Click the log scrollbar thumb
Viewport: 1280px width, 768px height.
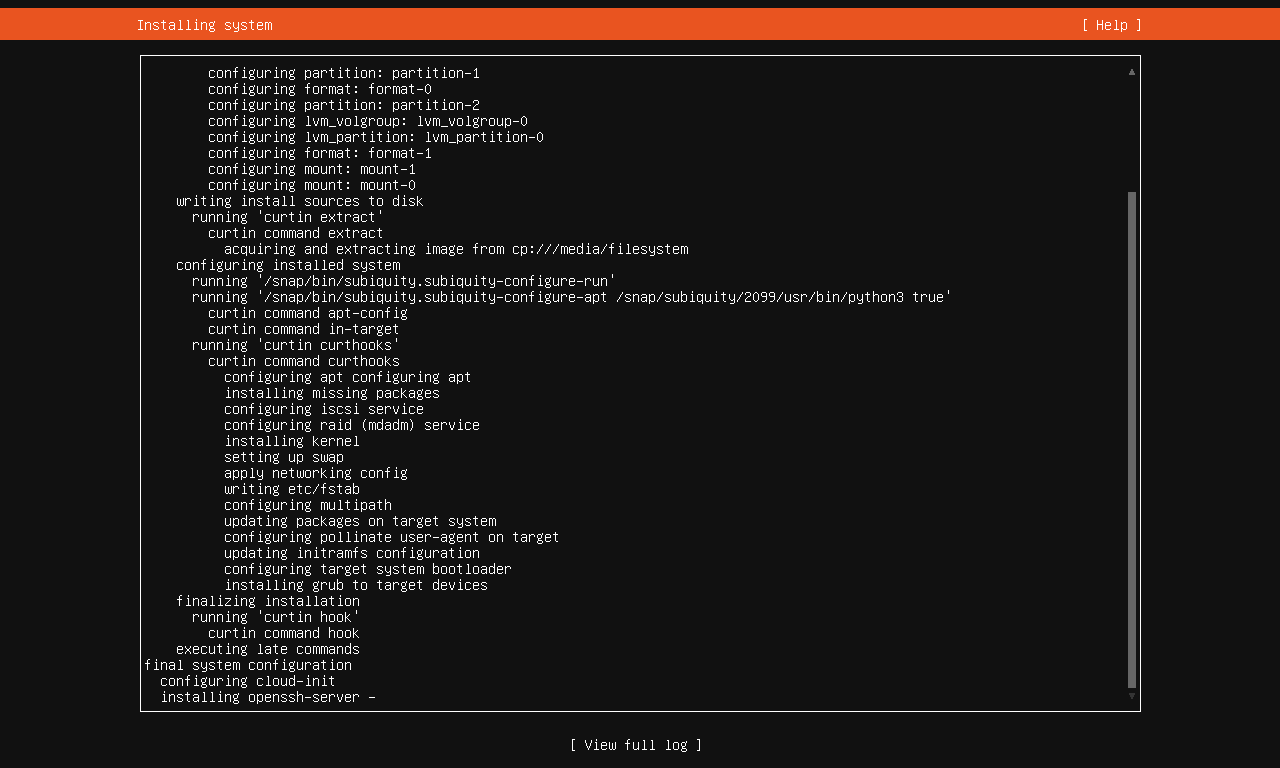1132,440
